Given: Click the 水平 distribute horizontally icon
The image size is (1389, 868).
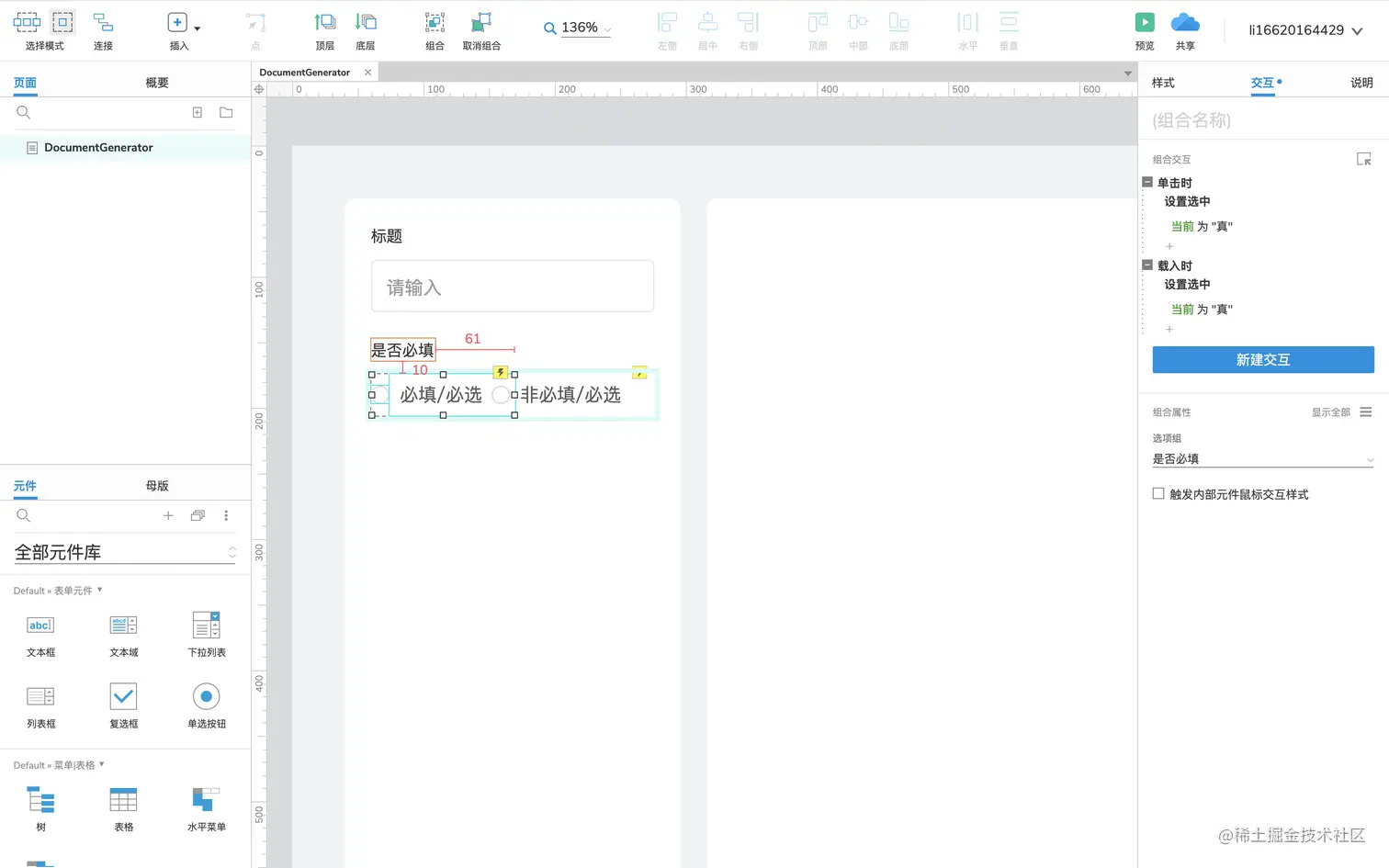Looking at the screenshot, I should (968, 22).
